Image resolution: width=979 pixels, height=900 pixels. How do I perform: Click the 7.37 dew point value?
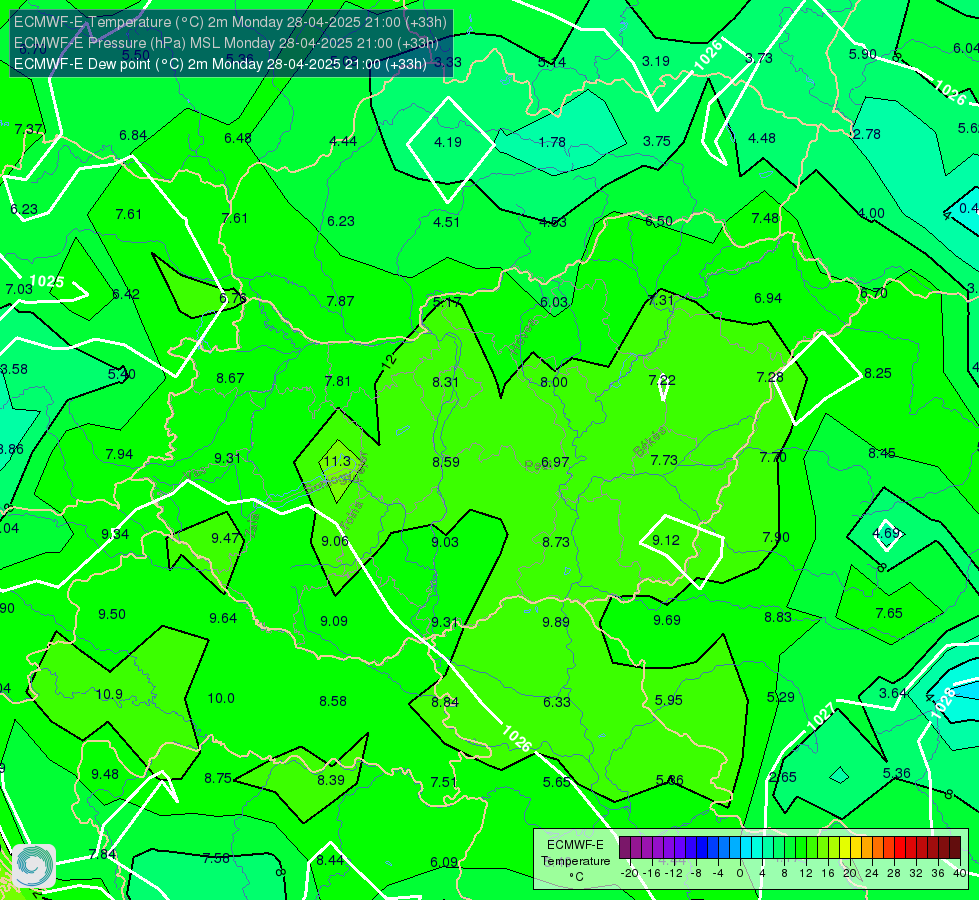(x=28, y=129)
